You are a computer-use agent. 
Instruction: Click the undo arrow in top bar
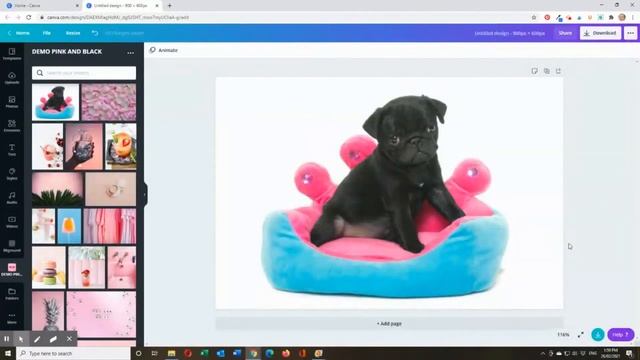[x=95, y=33]
